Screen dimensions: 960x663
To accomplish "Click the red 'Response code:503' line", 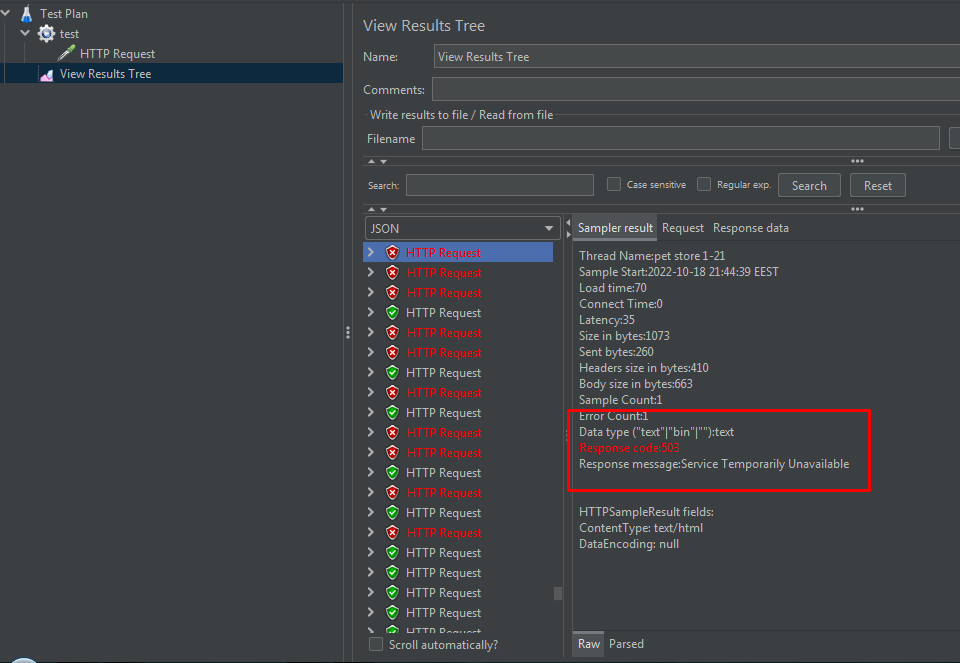I will (x=629, y=448).
